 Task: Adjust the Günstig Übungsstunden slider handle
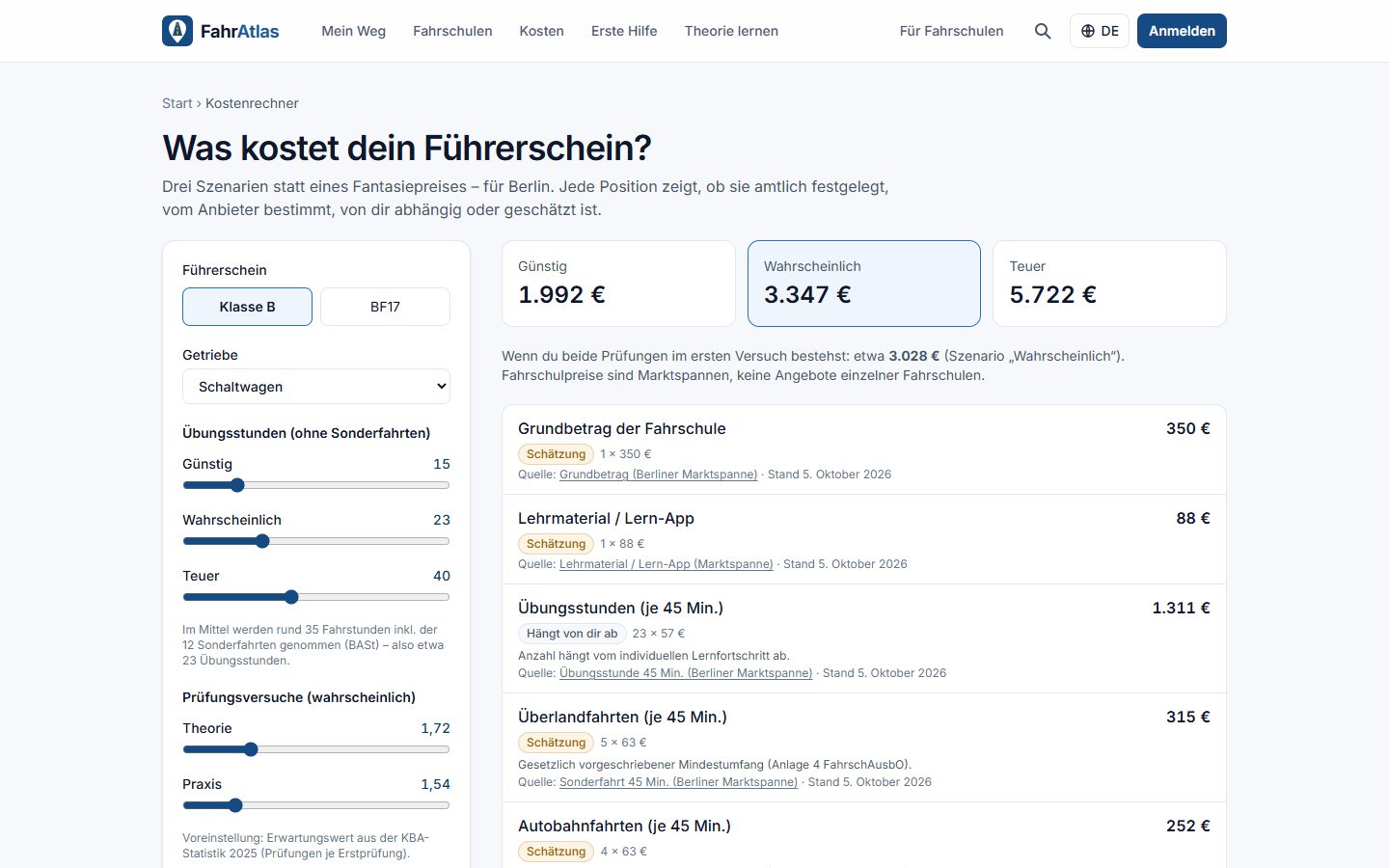pyautogui.click(x=237, y=485)
